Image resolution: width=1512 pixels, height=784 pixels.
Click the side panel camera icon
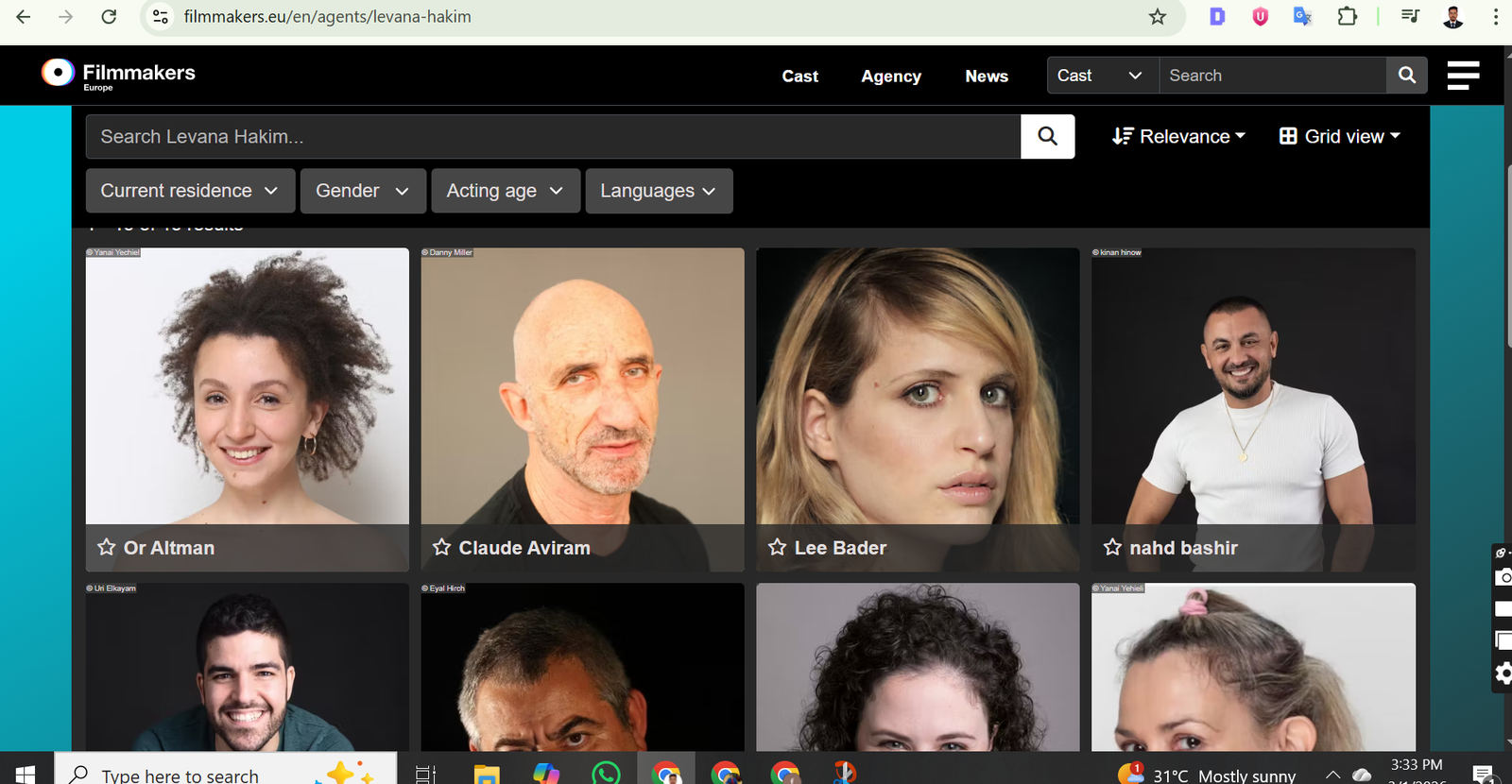(1503, 577)
